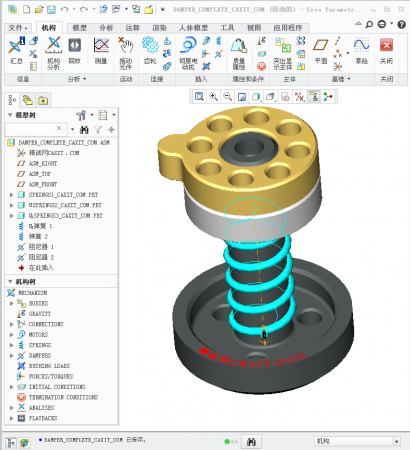Click the repaint icon in graphics toolbar

pos(242,97)
